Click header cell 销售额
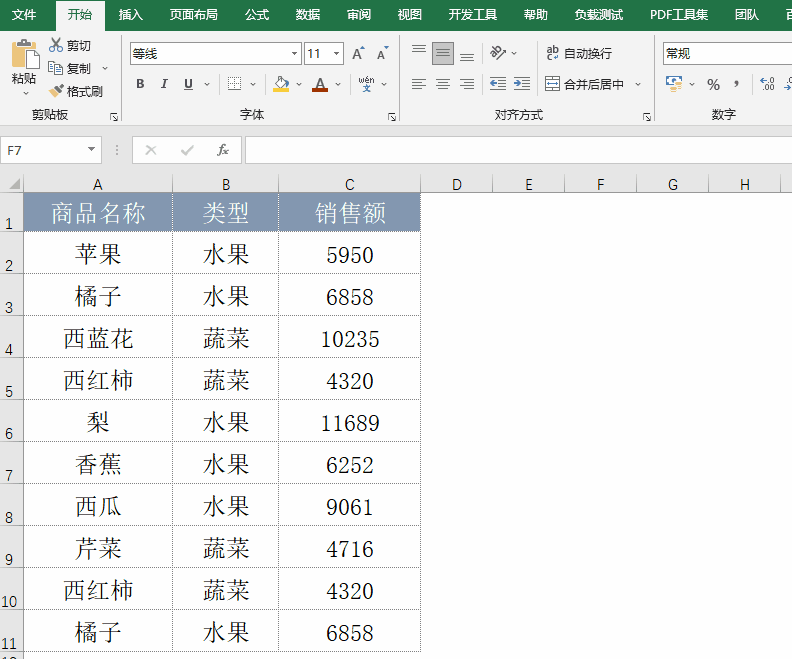The height and width of the screenshot is (659, 792). [350, 213]
